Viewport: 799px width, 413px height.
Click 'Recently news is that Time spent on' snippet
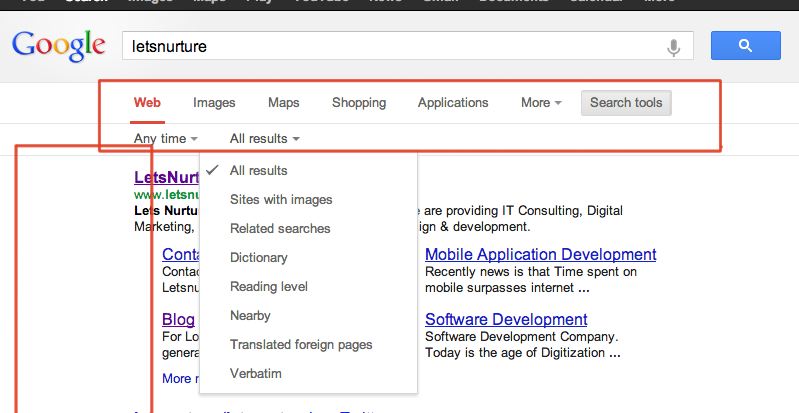(531, 272)
